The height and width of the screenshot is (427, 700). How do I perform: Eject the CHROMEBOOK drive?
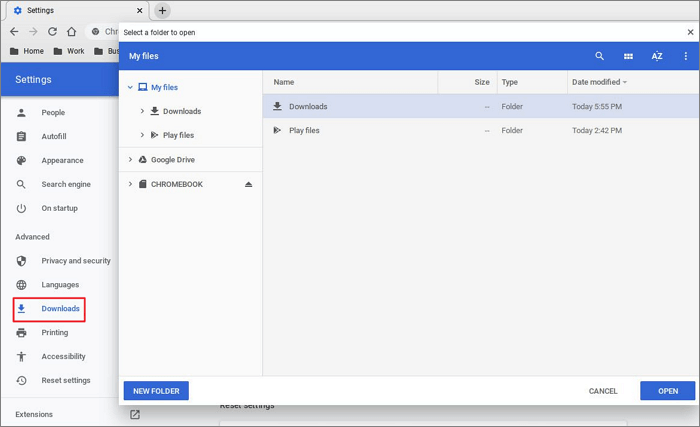pyautogui.click(x=249, y=184)
